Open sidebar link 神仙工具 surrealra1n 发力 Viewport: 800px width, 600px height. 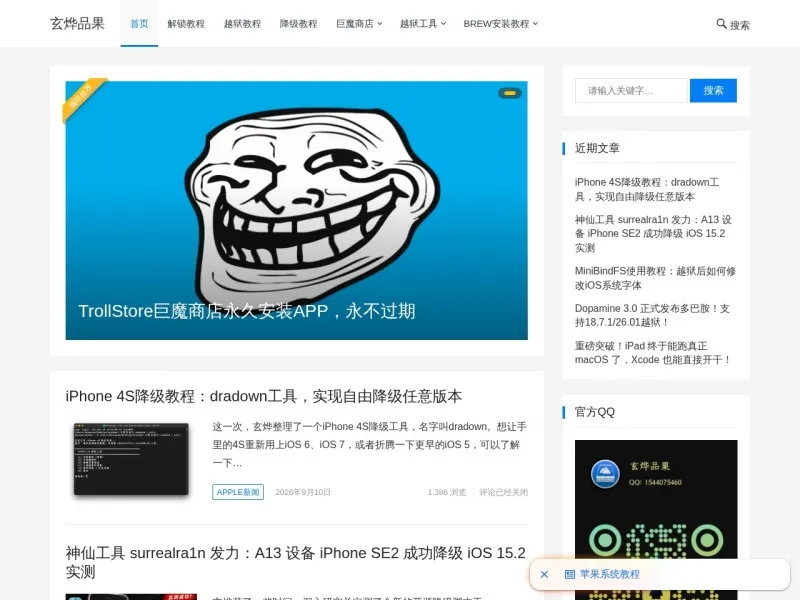(x=653, y=233)
